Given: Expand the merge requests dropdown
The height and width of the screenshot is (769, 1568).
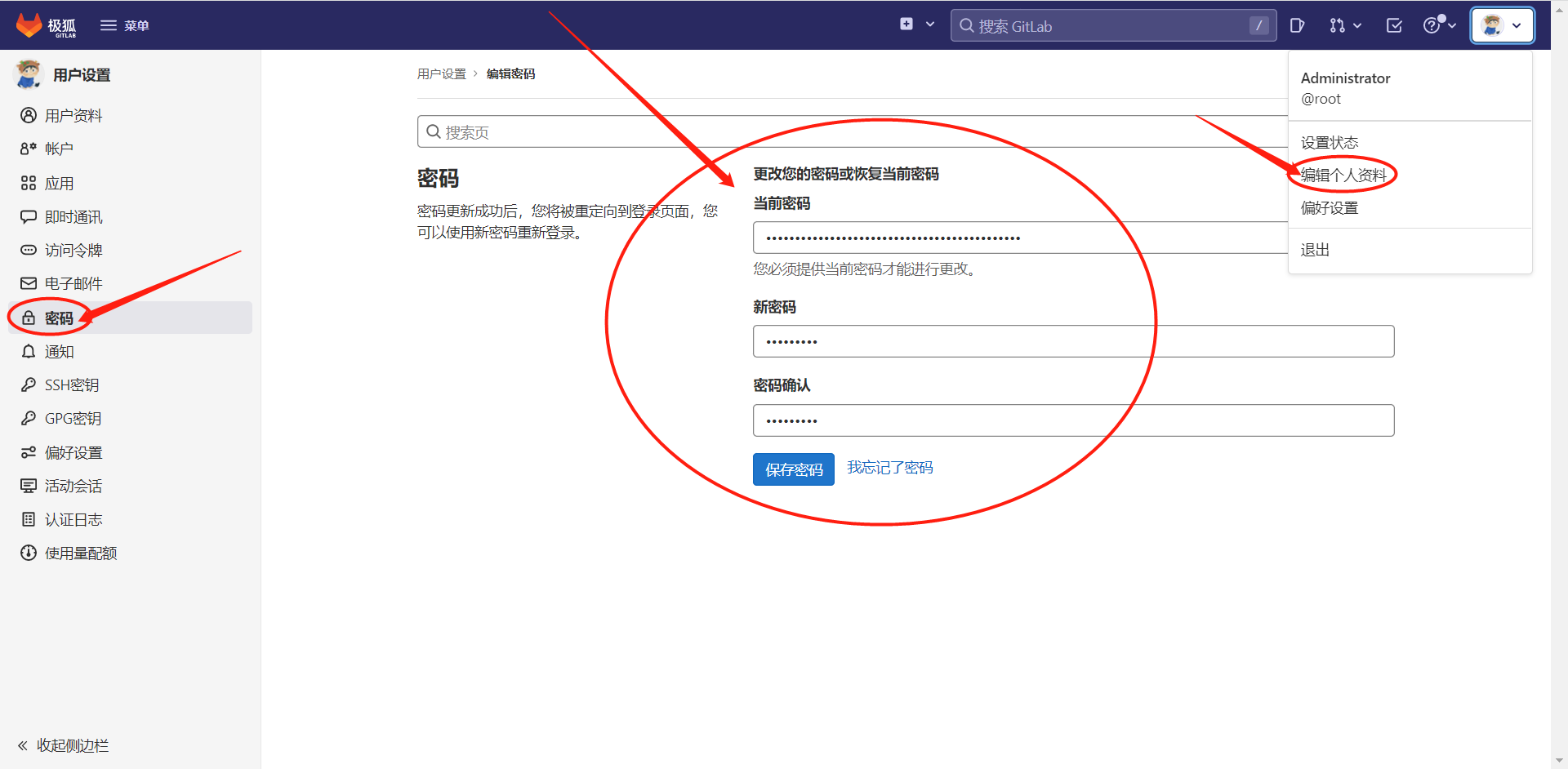Looking at the screenshot, I should click(1345, 25).
